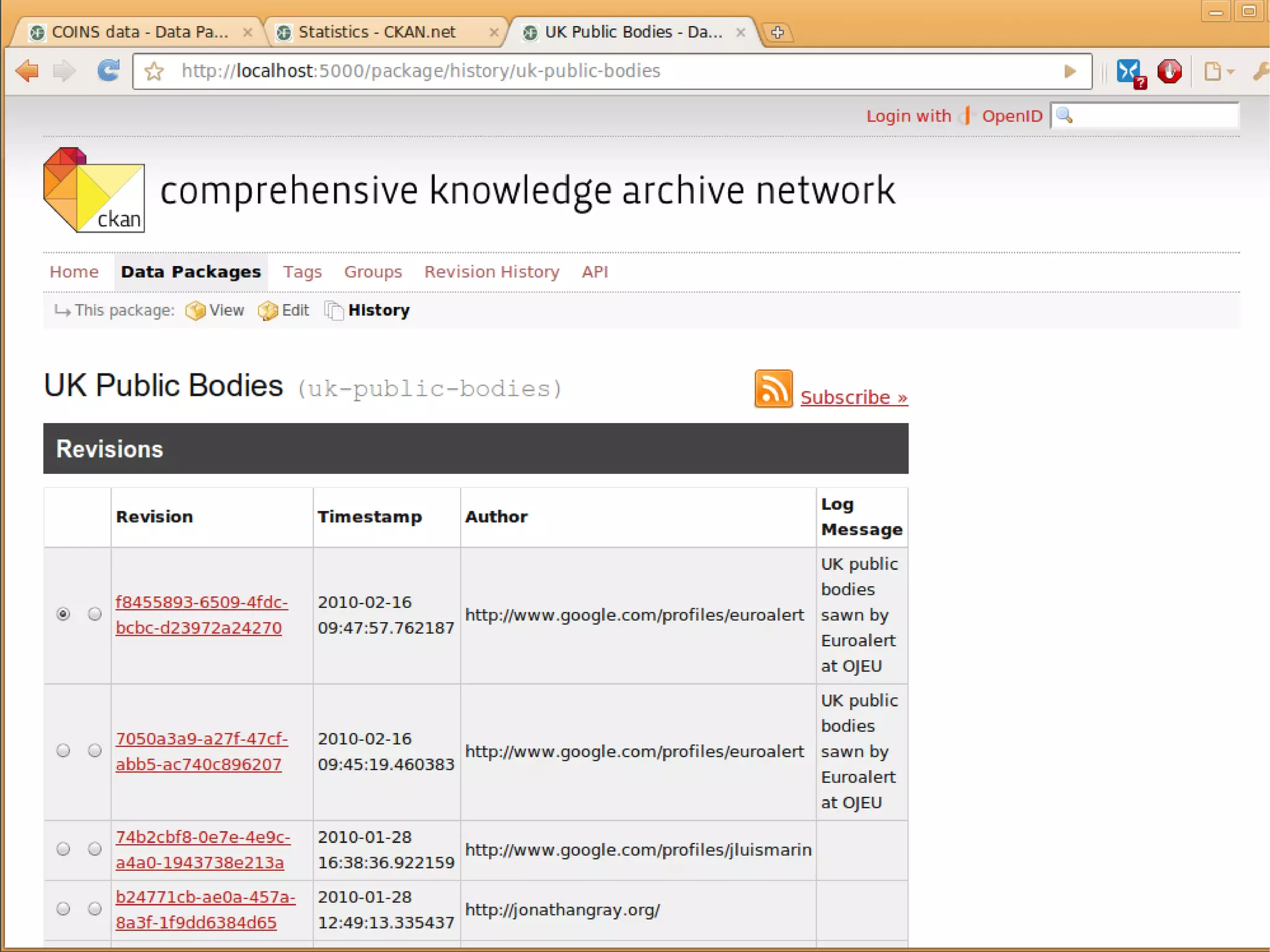1270x952 pixels.
Task: Open Groups navigation item
Action: point(373,272)
